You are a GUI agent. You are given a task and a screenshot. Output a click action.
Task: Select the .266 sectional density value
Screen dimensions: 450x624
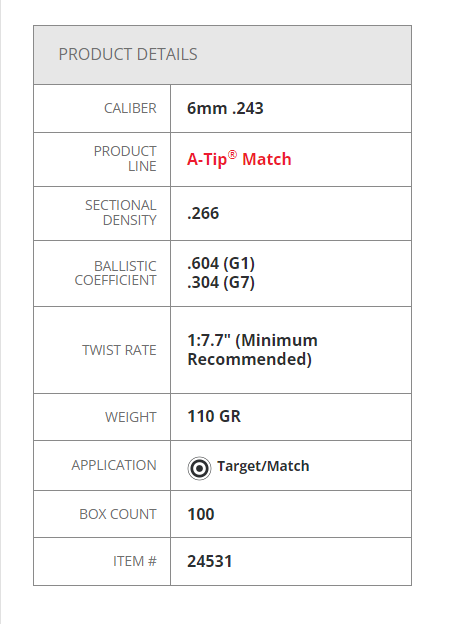click(x=203, y=213)
